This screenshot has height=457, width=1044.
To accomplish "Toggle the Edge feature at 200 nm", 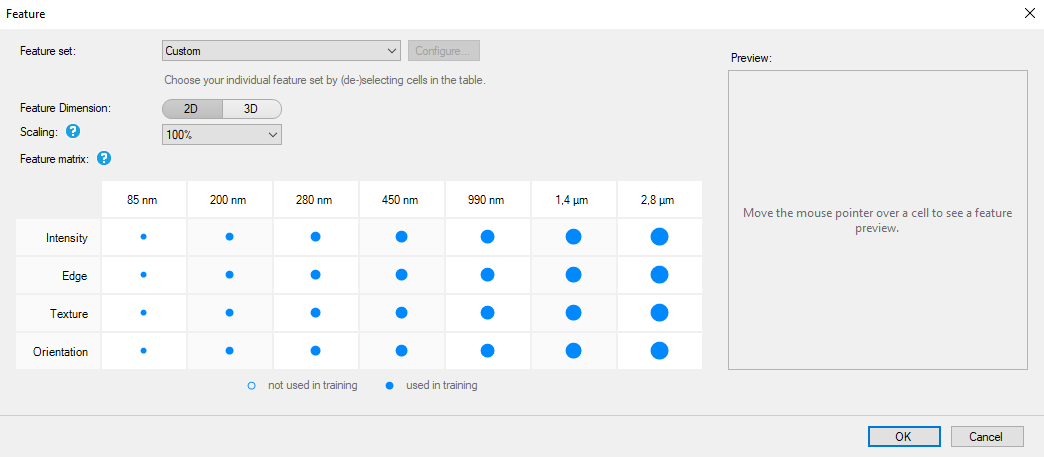I will click(230, 274).
